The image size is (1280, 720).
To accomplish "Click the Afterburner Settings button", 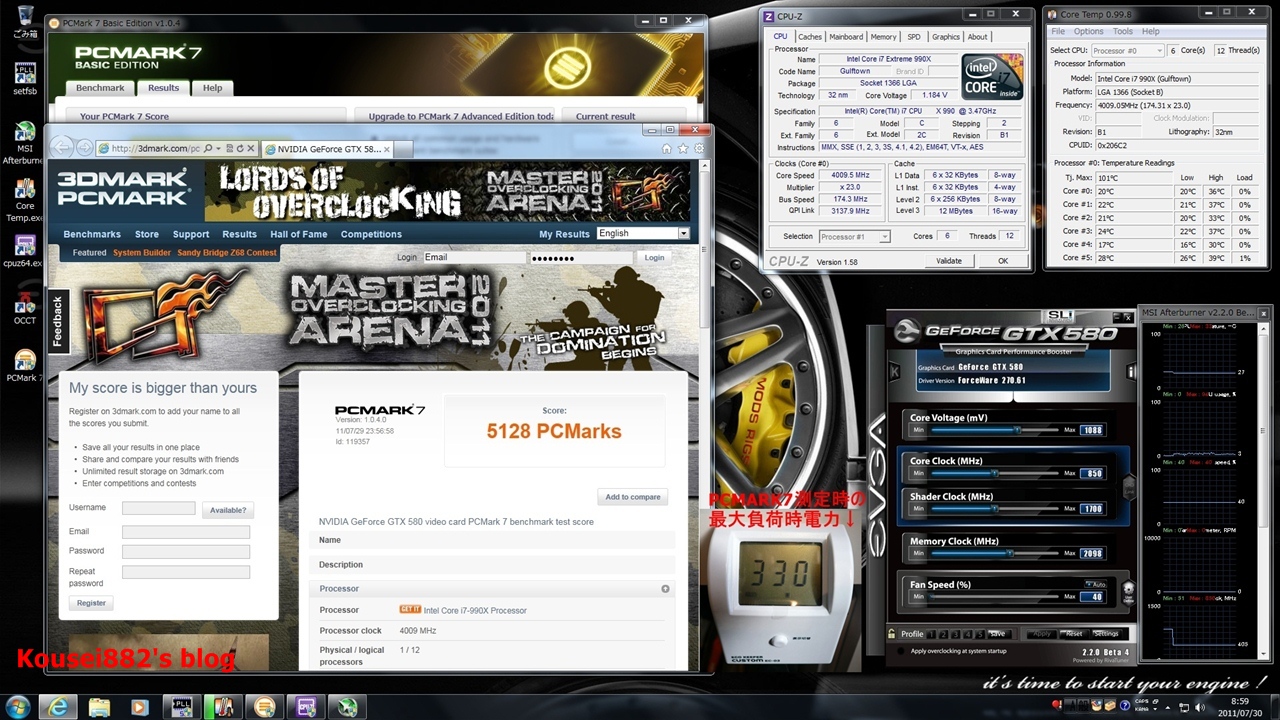I will (1106, 634).
